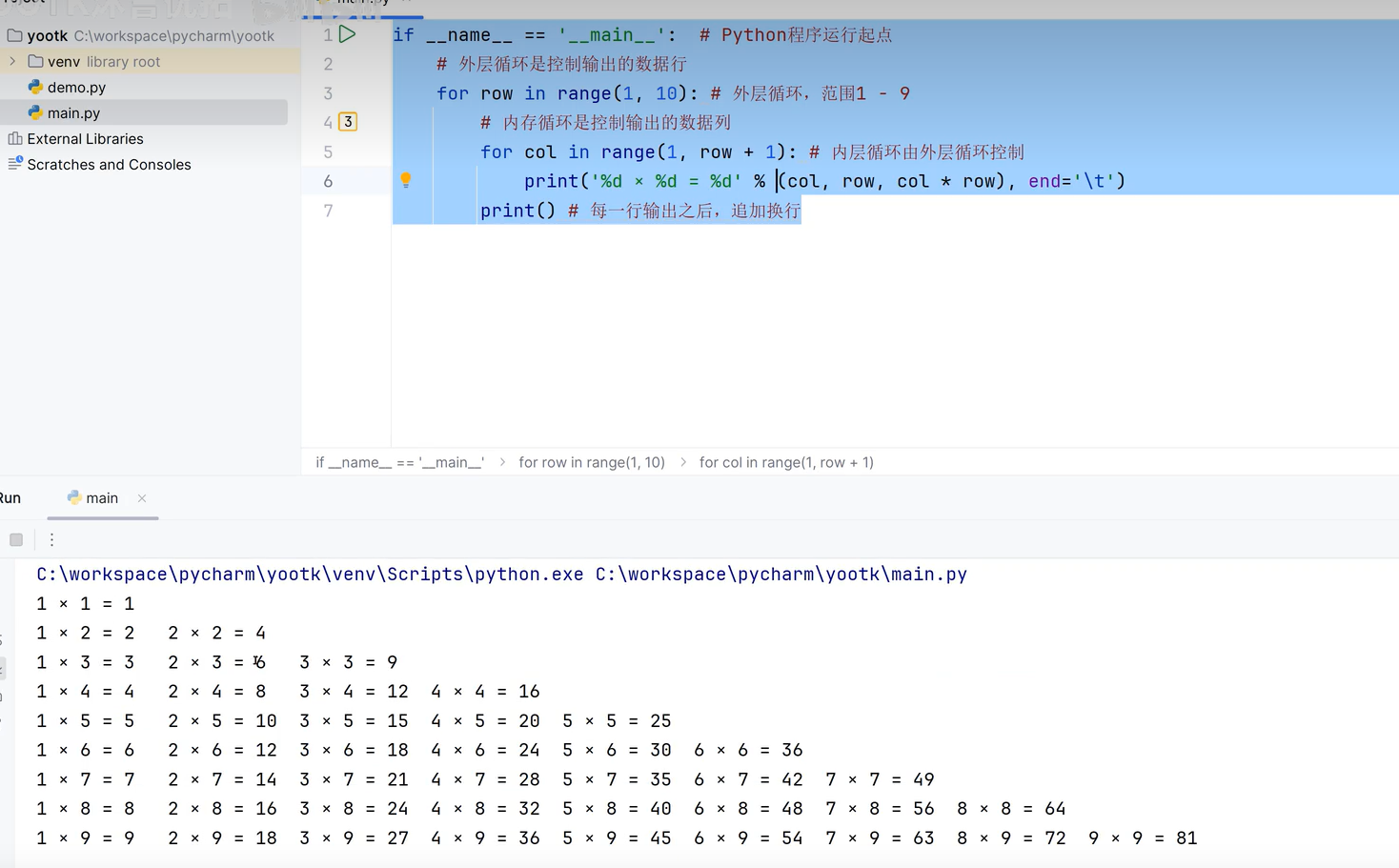This screenshot has width=1399, height=868.
Task: Close the main run tab
Action: (x=142, y=498)
